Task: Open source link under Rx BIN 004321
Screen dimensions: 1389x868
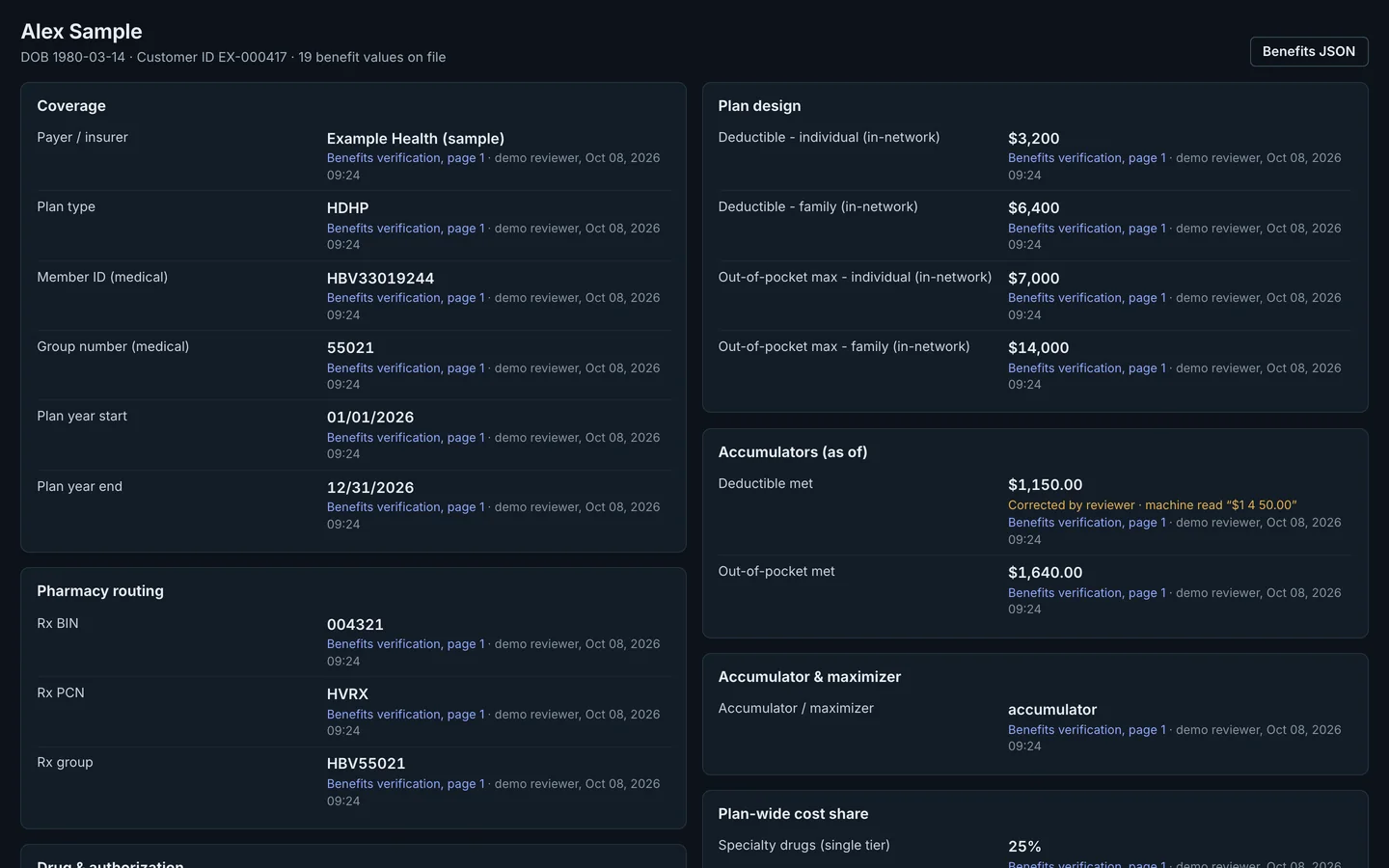Action: (x=406, y=644)
